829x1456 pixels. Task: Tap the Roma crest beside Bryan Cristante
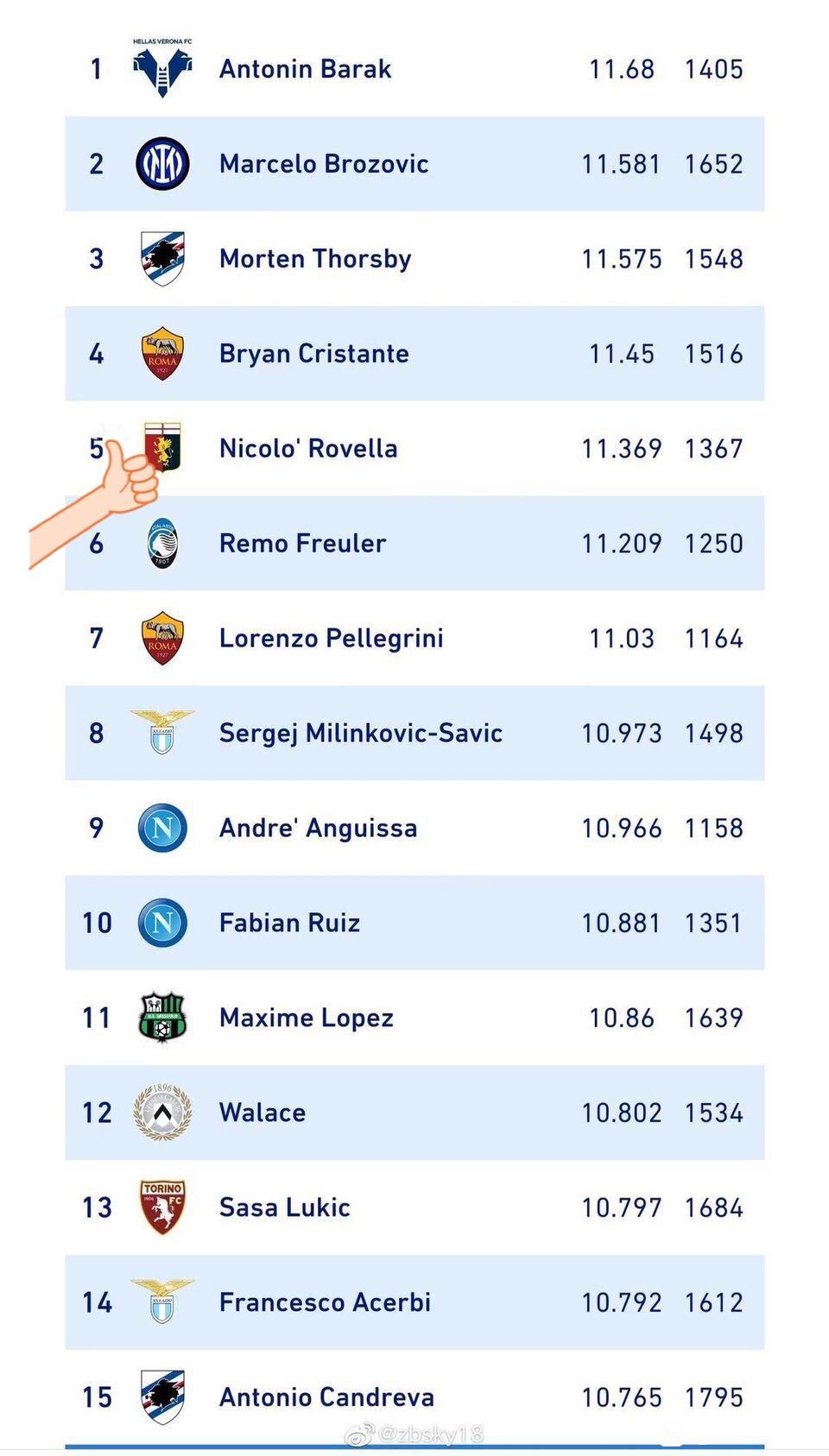tap(162, 353)
